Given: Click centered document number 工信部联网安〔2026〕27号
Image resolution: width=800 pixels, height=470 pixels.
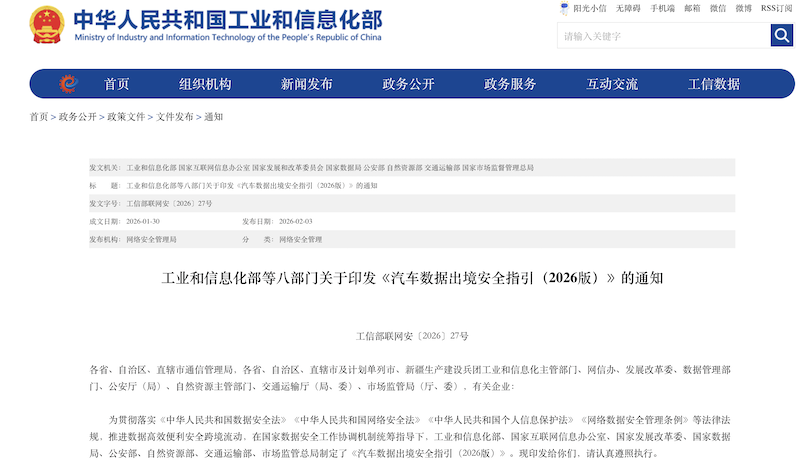Looking at the screenshot, I should tap(412, 336).
